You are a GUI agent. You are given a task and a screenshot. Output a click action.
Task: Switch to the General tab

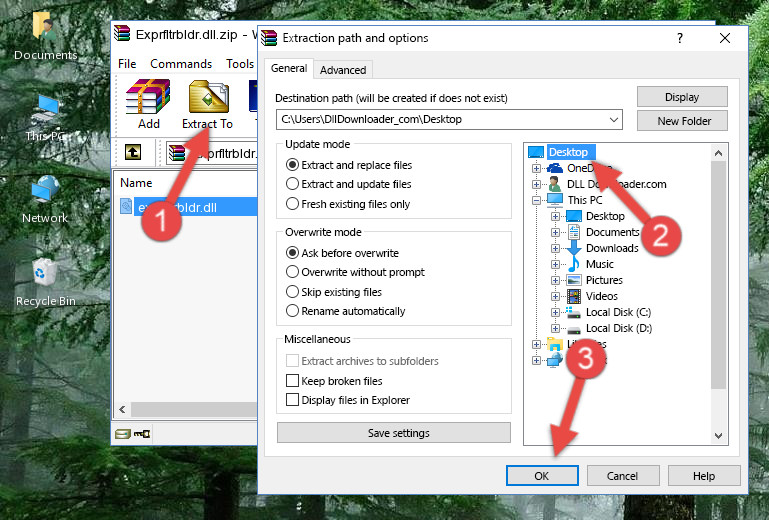point(289,68)
